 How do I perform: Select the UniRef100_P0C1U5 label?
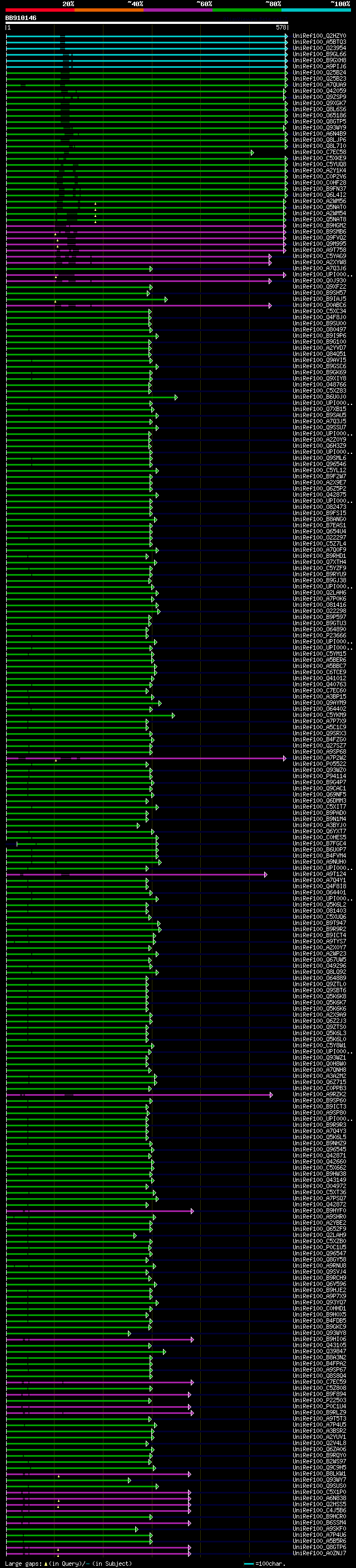(x=319, y=1247)
